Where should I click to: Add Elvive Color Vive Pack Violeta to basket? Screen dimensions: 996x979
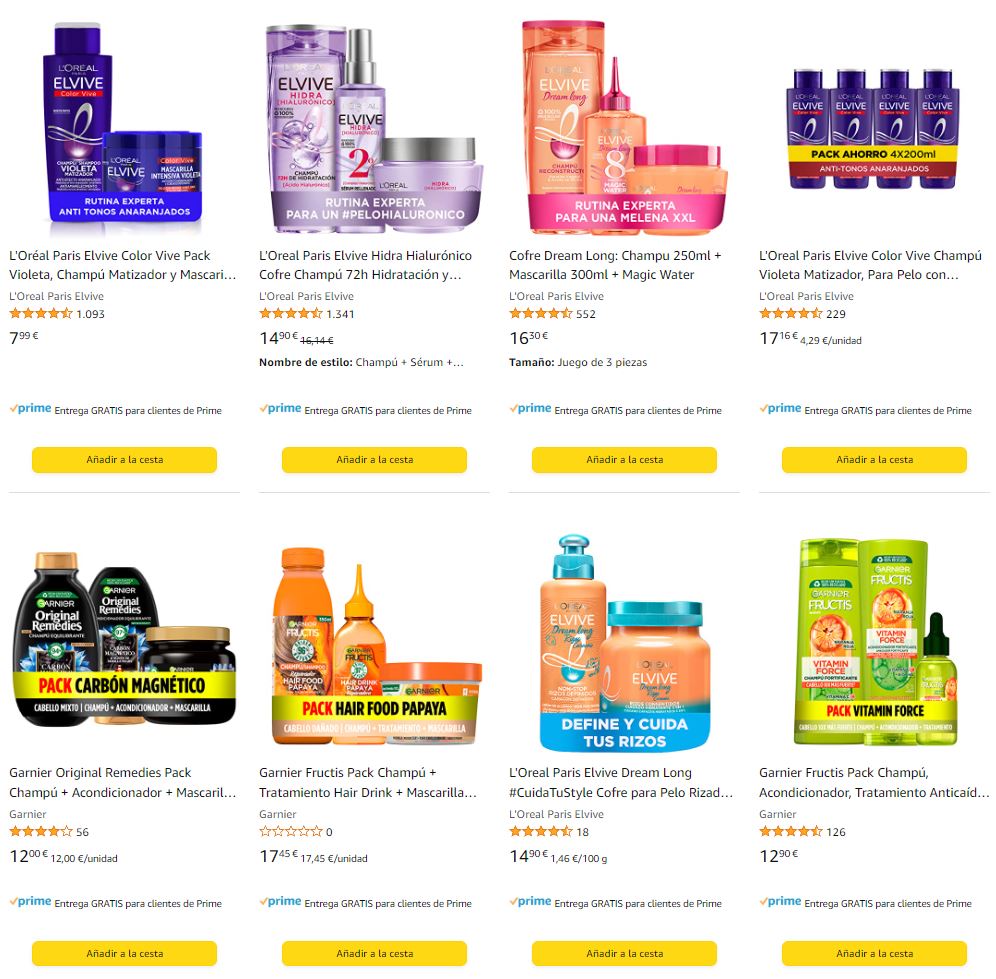(124, 459)
